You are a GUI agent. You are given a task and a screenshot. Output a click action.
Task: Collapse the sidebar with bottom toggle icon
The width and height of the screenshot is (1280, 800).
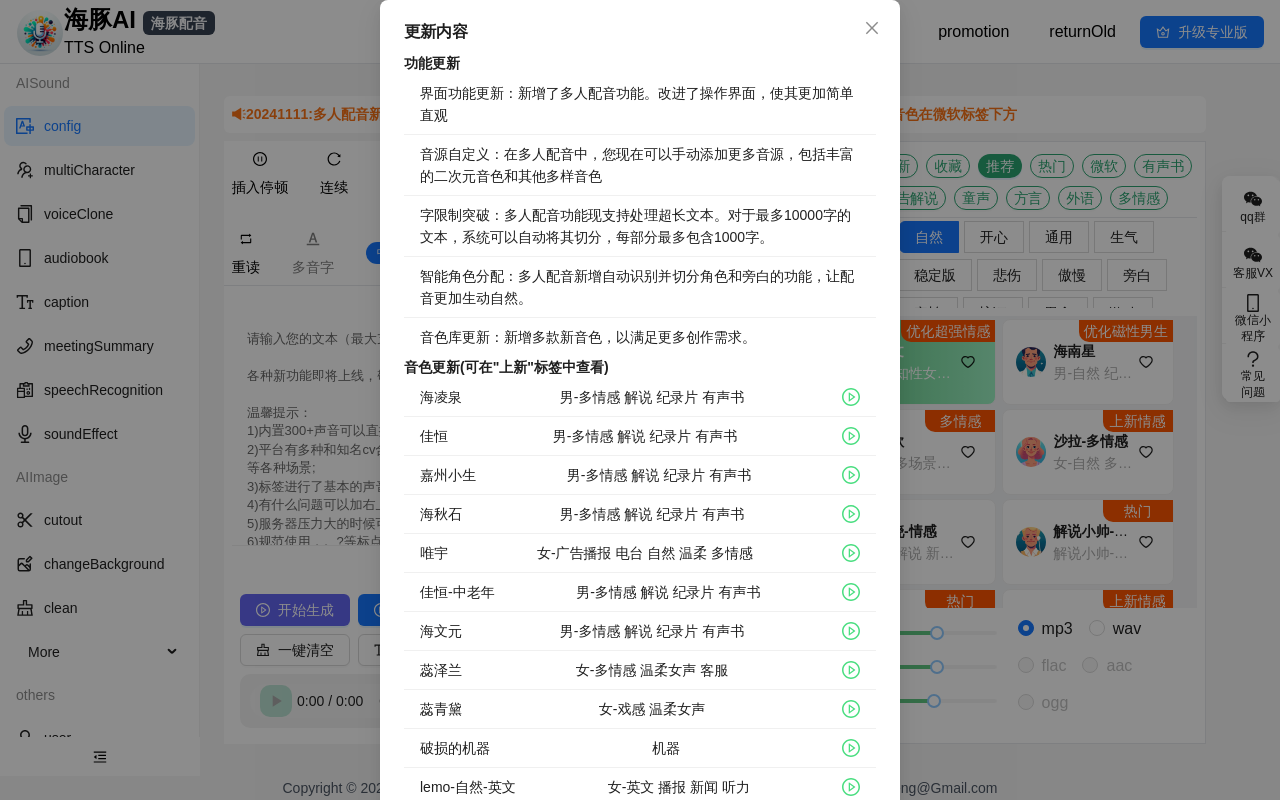100,757
